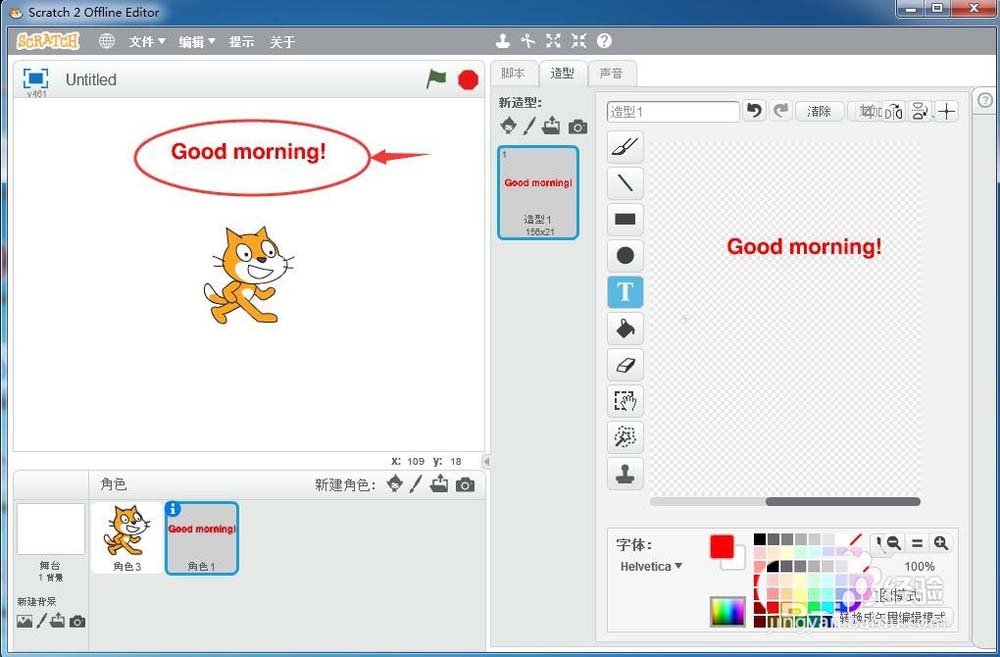
Task: Click 转换成矢量编辑模式 button
Action: click(x=892, y=617)
